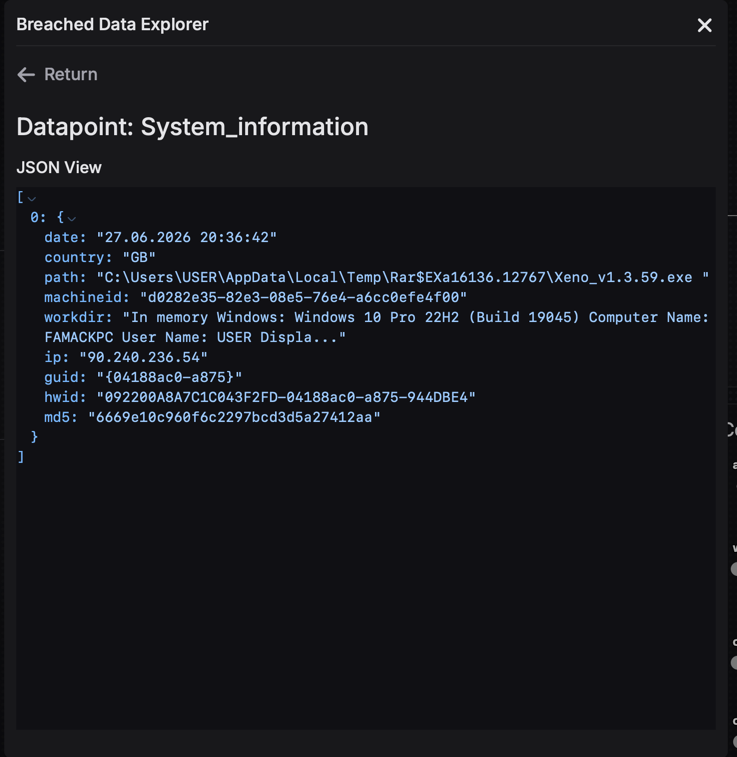Collapse the root JSON array chevron
The height and width of the screenshot is (757, 737).
pyautogui.click(x=32, y=198)
